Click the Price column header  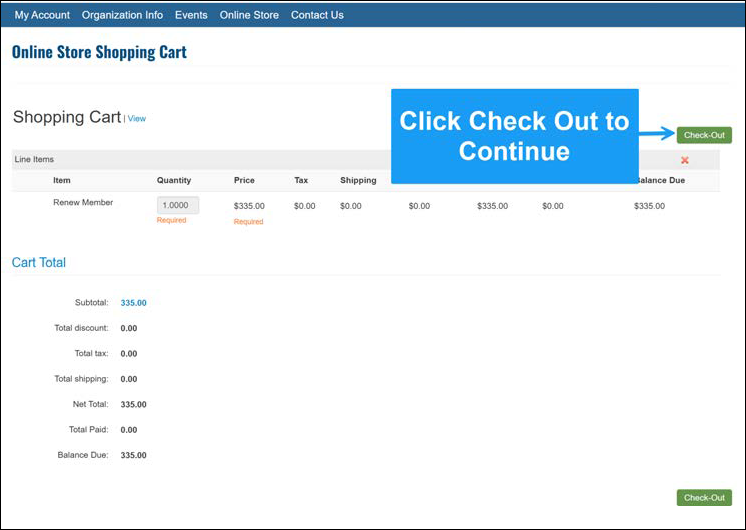tap(244, 181)
